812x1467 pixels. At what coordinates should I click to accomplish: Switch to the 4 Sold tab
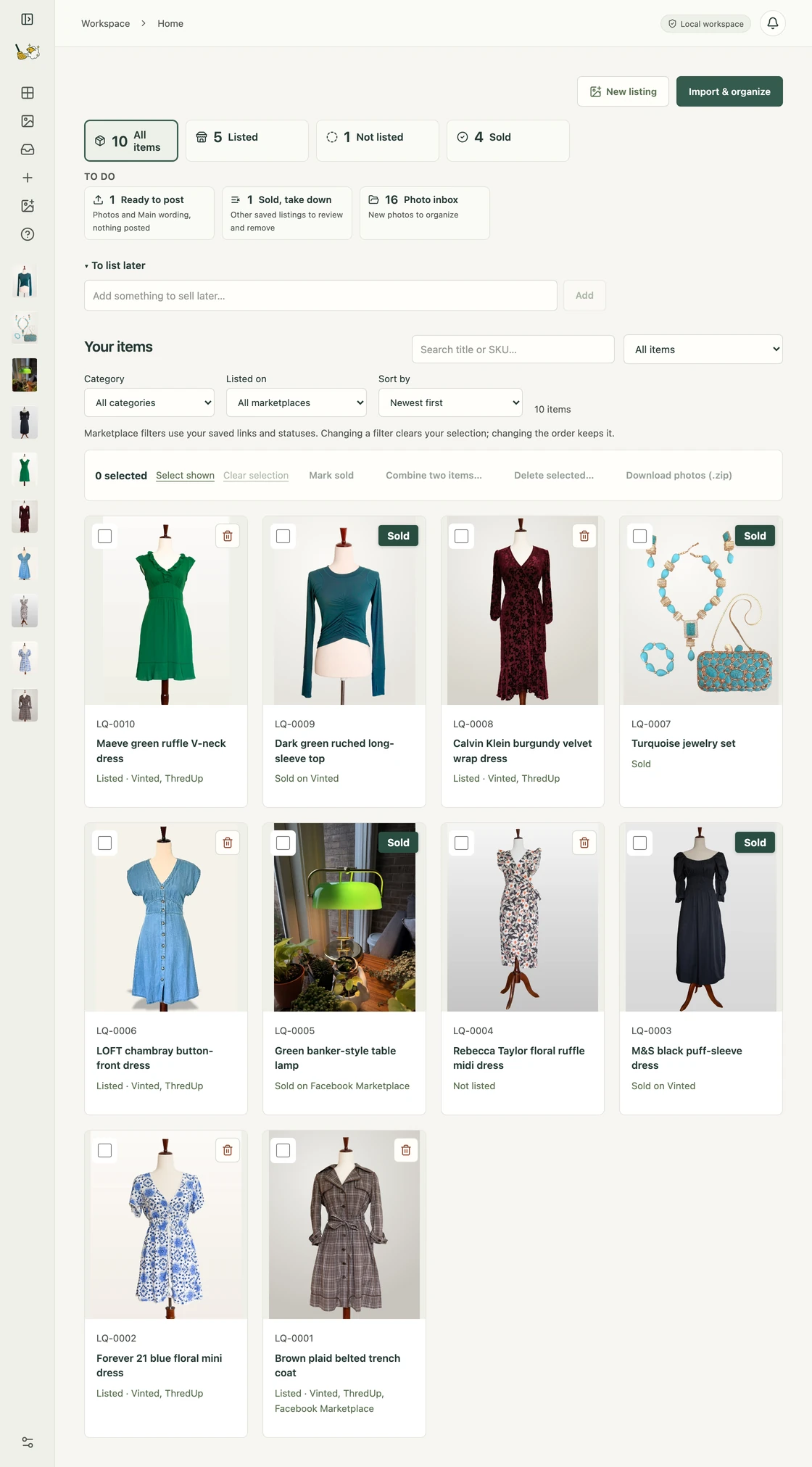click(x=508, y=141)
